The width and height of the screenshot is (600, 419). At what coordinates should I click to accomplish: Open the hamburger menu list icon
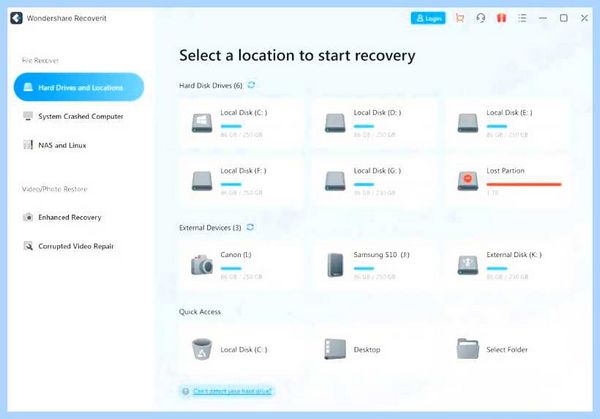pyautogui.click(x=522, y=18)
